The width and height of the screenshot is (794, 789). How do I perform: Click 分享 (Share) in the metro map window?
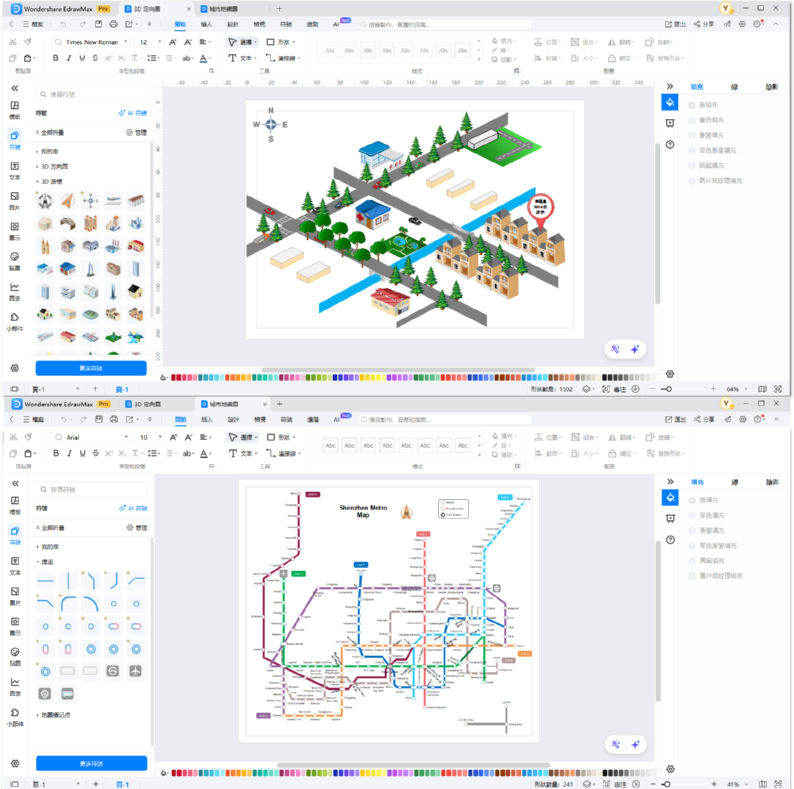[x=704, y=419]
